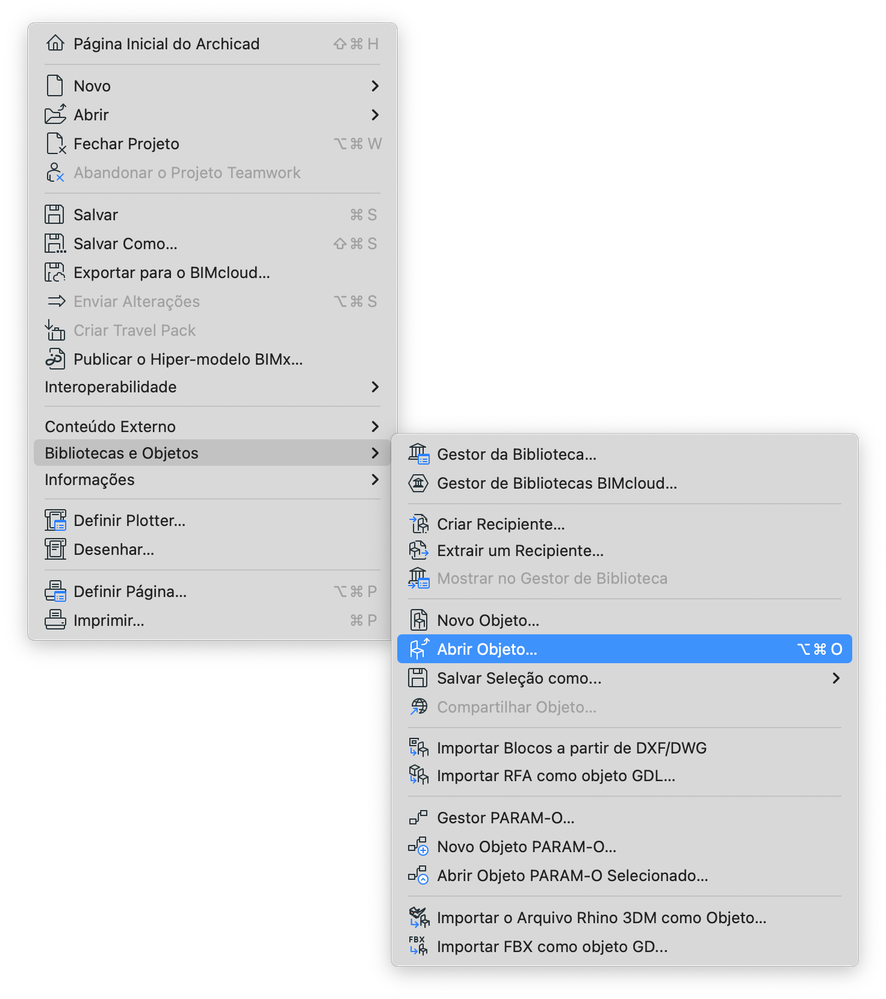This screenshot has height=999, width=886.
Task: Choose Definir Página... menu item
Action: pyautogui.click(x=212, y=591)
